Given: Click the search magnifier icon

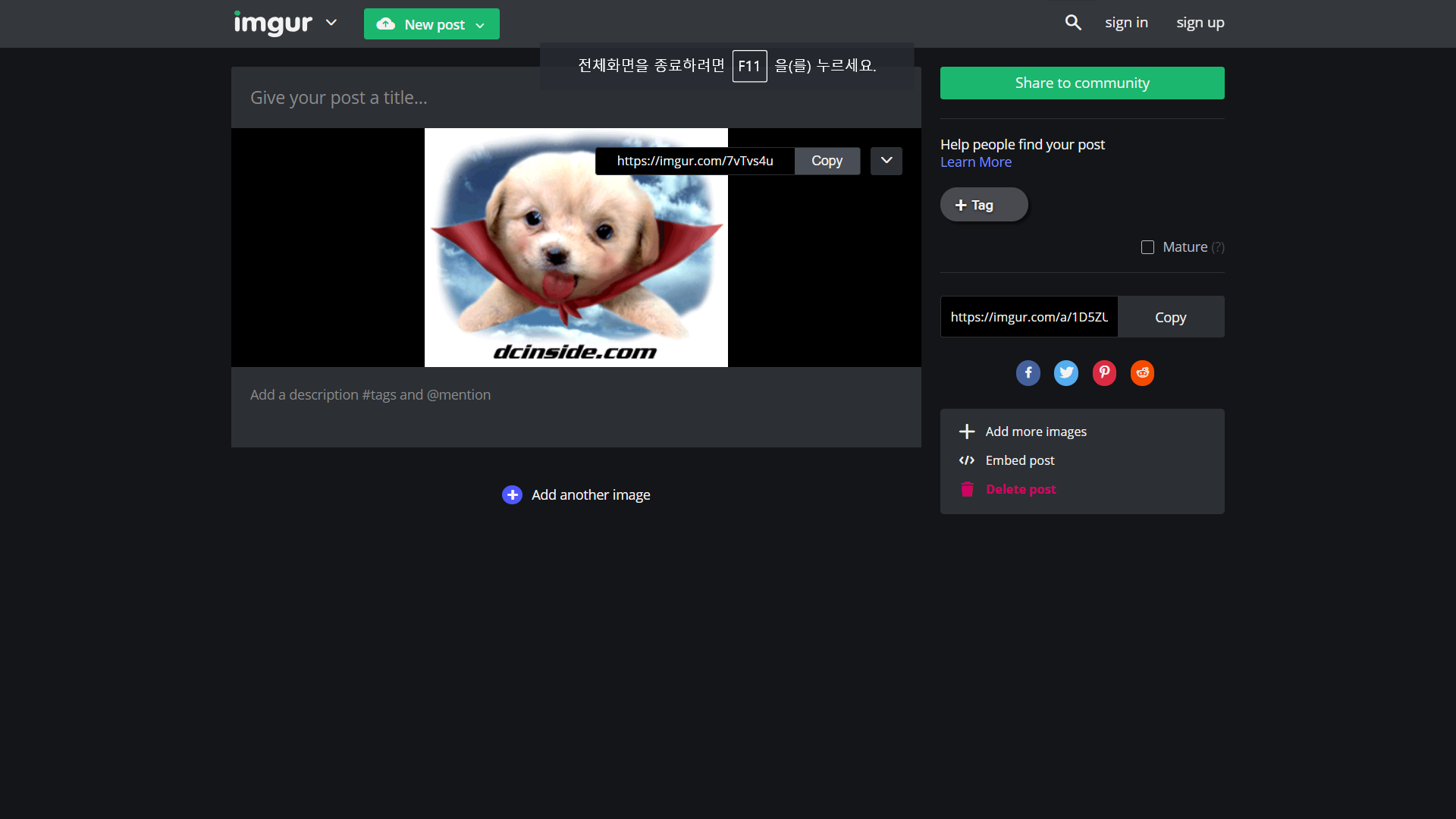Looking at the screenshot, I should coord(1072,23).
